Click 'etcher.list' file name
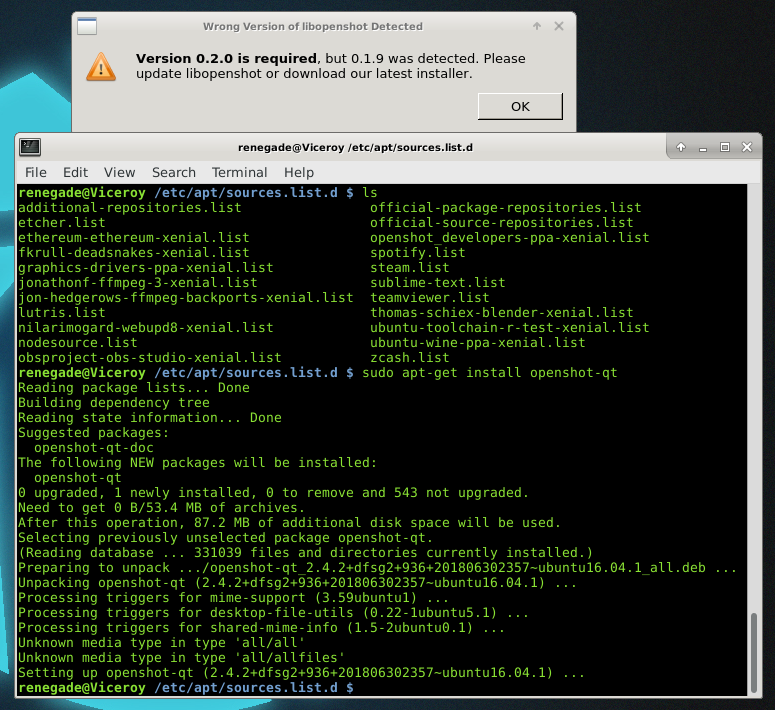The image size is (775, 710). [x=62, y=222]
